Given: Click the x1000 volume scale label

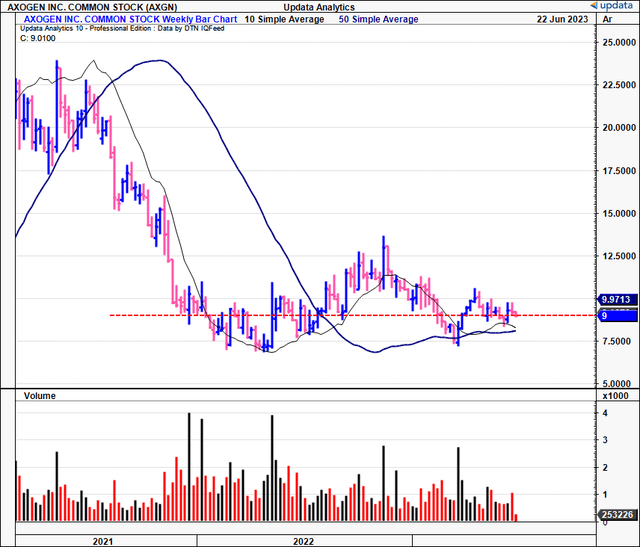Looking at the screenshot, I should click(x=618, y=396).
